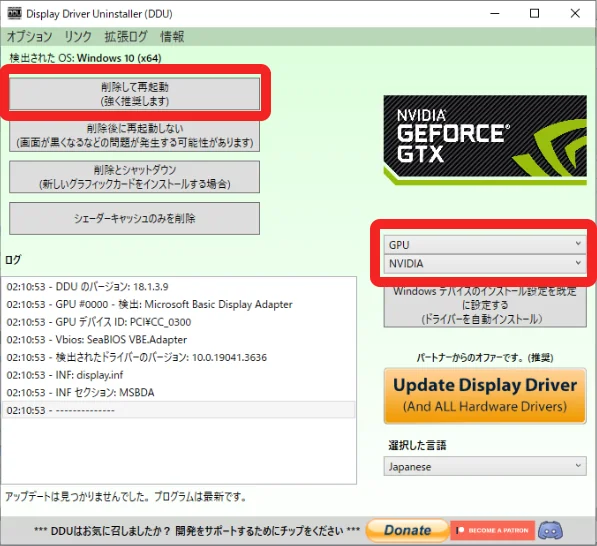Click the DDU app icon in title bar
This screenshot has width=597, height=546.
[x=14, y=13]
